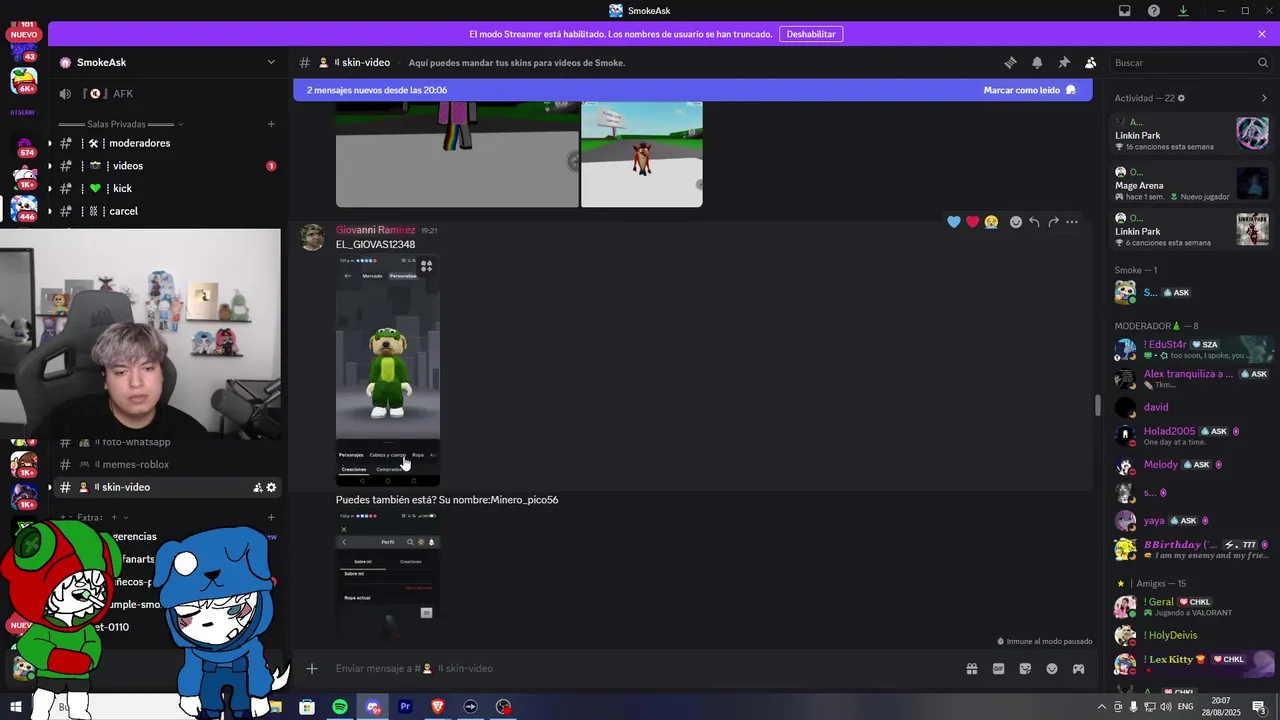Open the Inbox icon in the title bar
Image resolution: width=1280 pixels, height=720 pixels.
point(1125,11)
